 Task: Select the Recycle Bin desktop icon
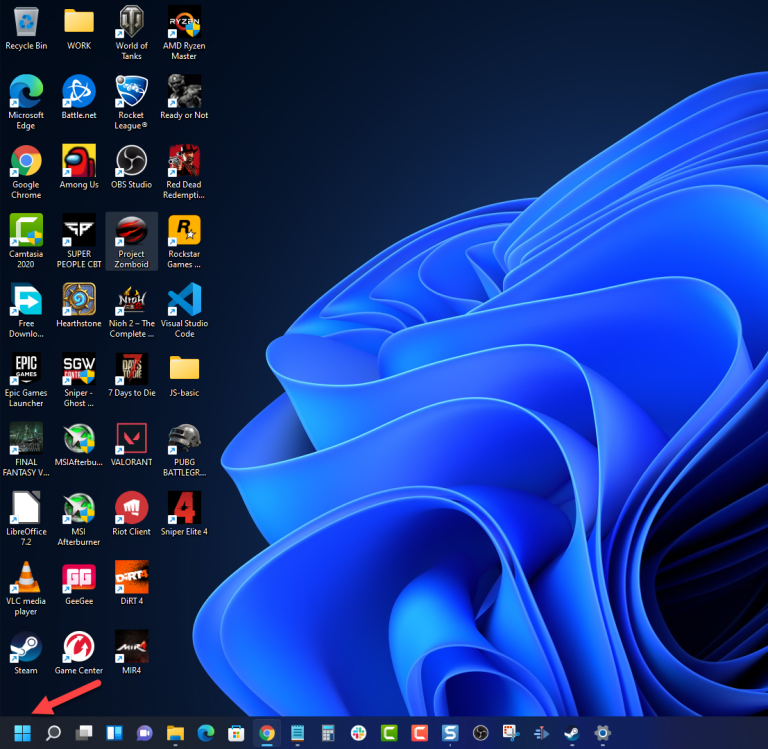point(26,28)
